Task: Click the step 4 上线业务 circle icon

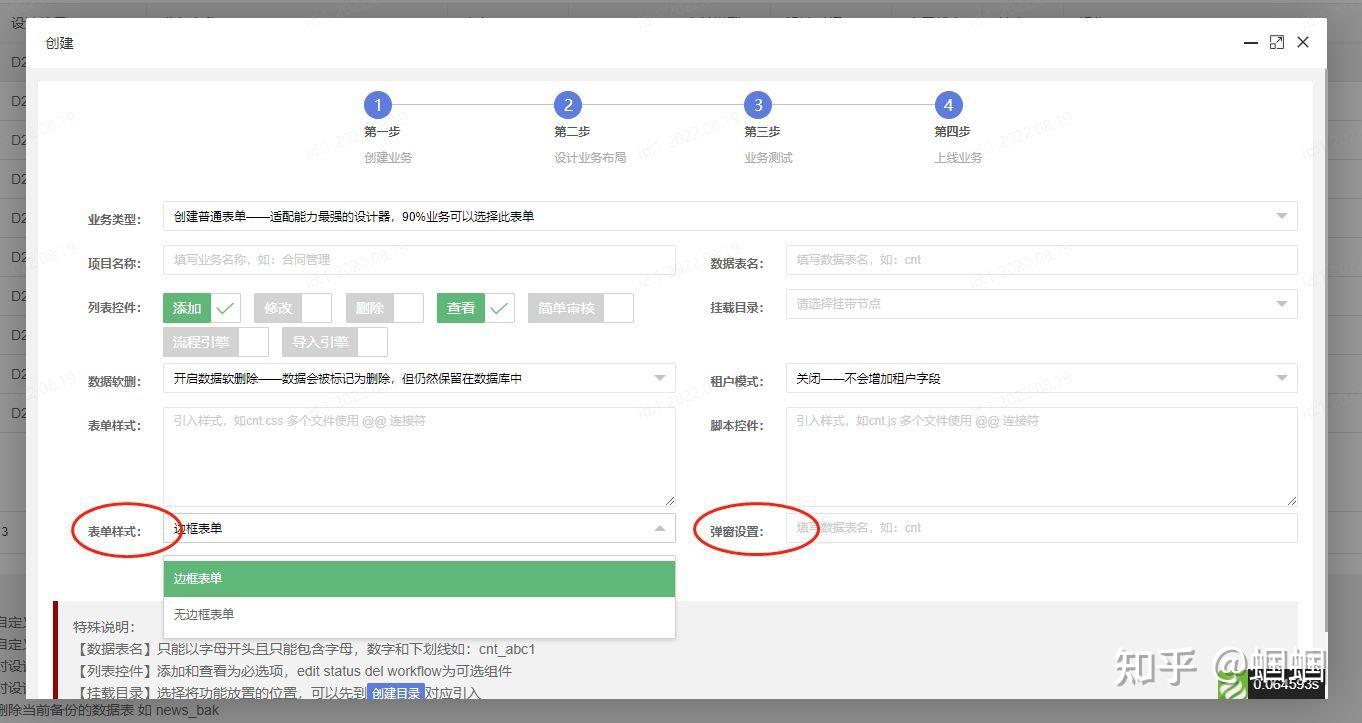Action: [x=948, y=104]
